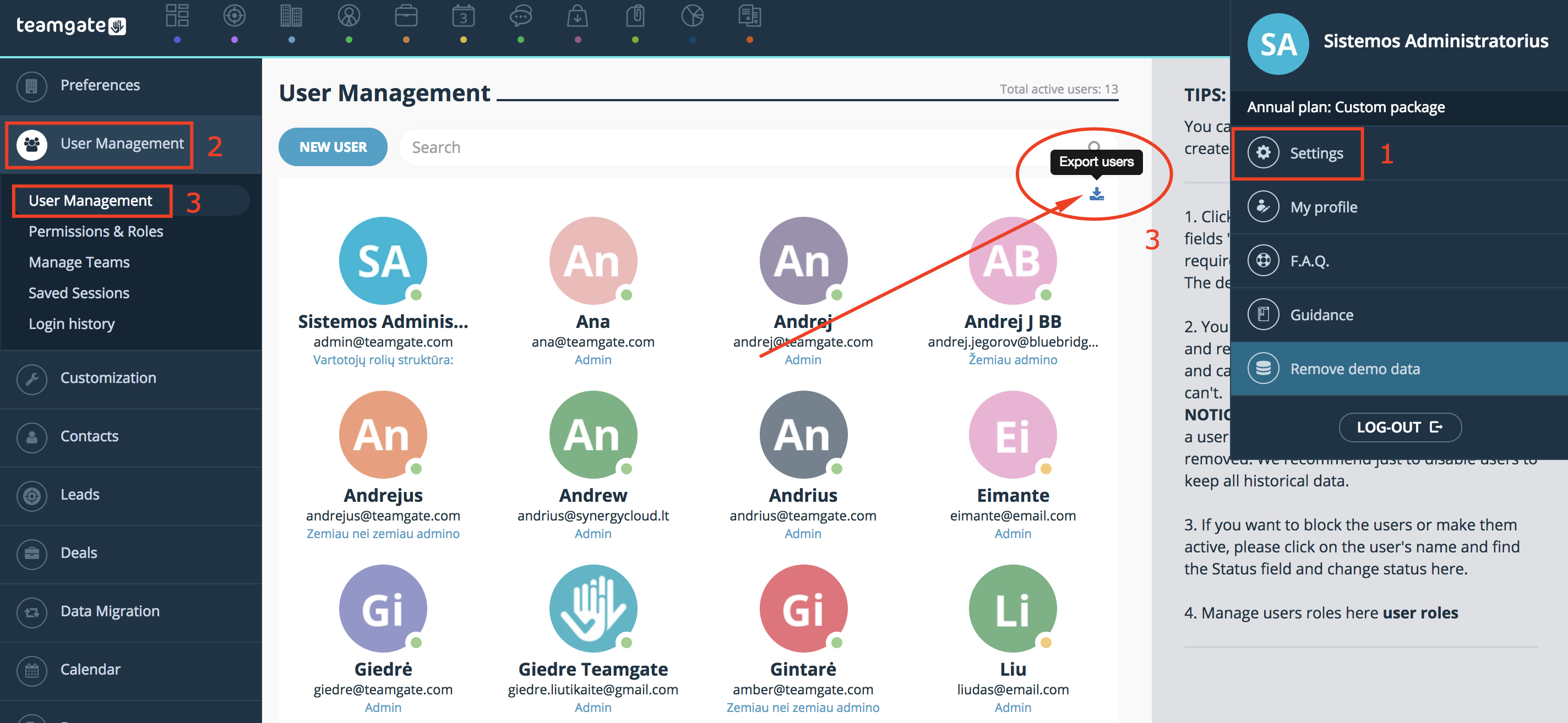This screenshot has height=723, width=1568.
Task: Select Permissions & Roles submenu item
Action: tap(96, 232)
